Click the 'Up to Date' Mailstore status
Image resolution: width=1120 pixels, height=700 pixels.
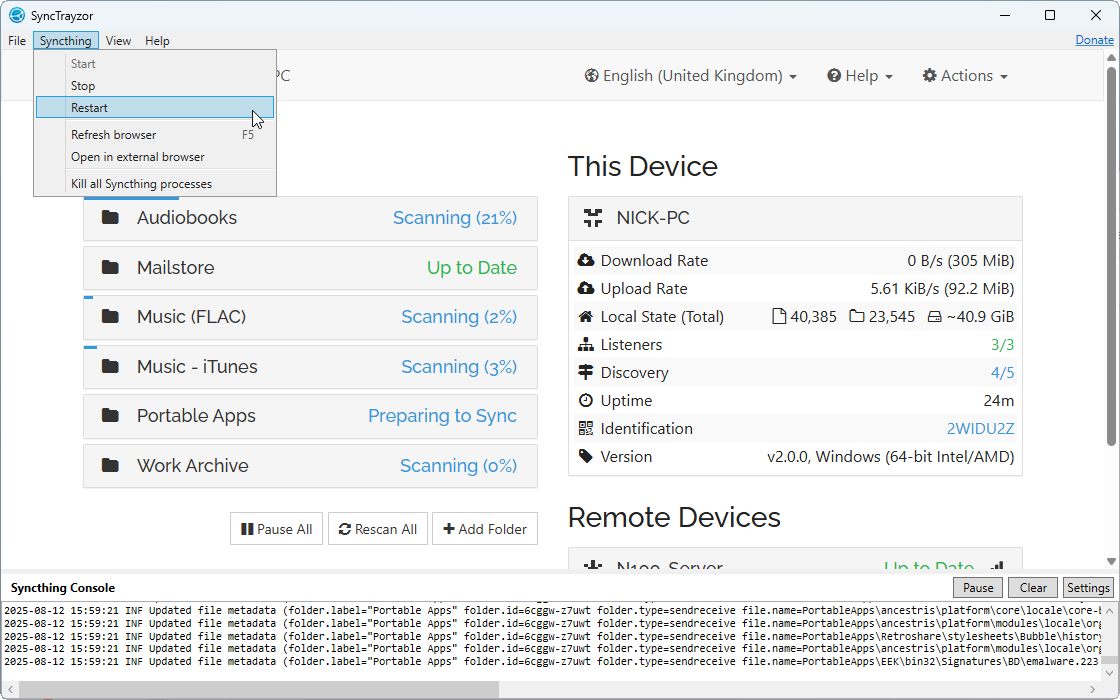pyautogui.click(x=471, y=268)
